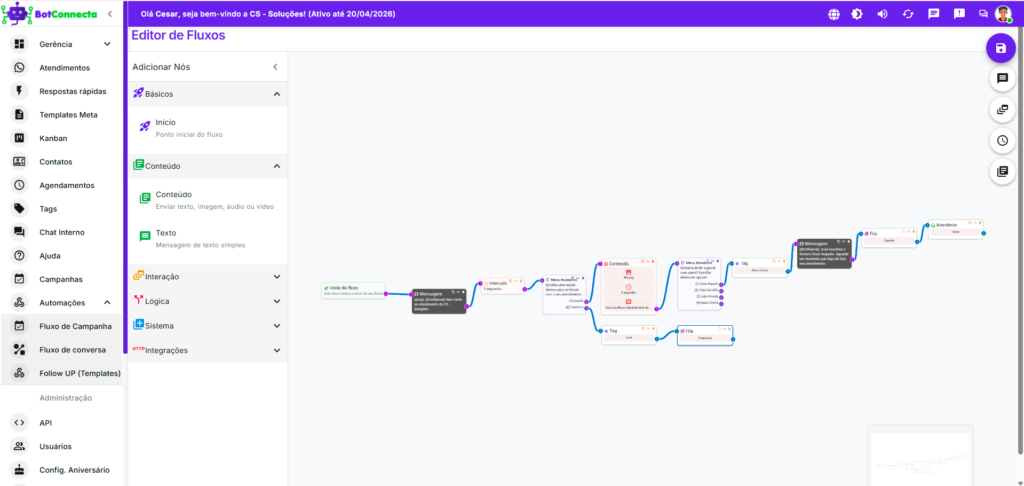The width and height of the screenshot is (1024, 486).
Task: Collapse the Básicos section
Action: (x=277, y=94)
